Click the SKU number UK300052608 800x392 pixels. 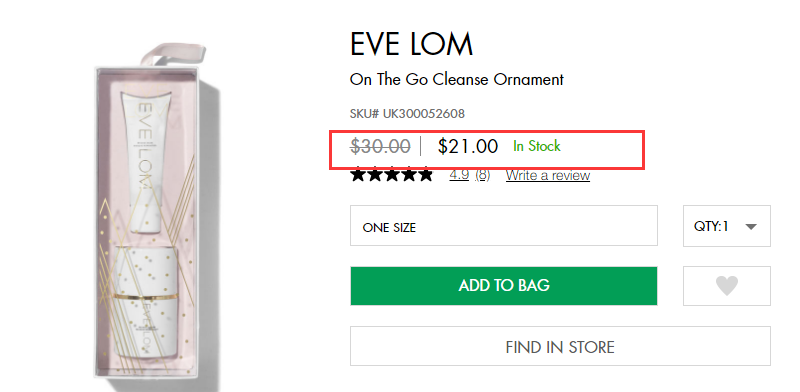tap(424, 113)
